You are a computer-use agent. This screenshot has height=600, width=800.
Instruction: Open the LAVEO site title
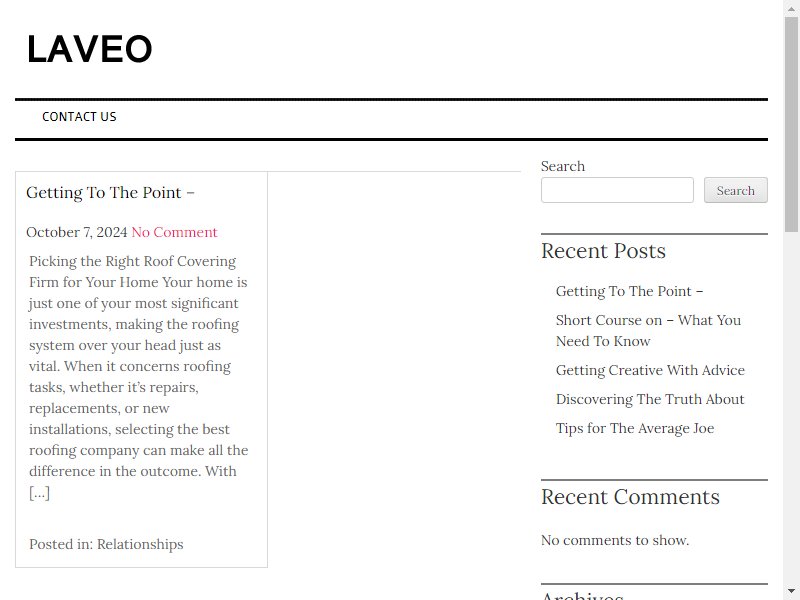click(x=89, y=49)
